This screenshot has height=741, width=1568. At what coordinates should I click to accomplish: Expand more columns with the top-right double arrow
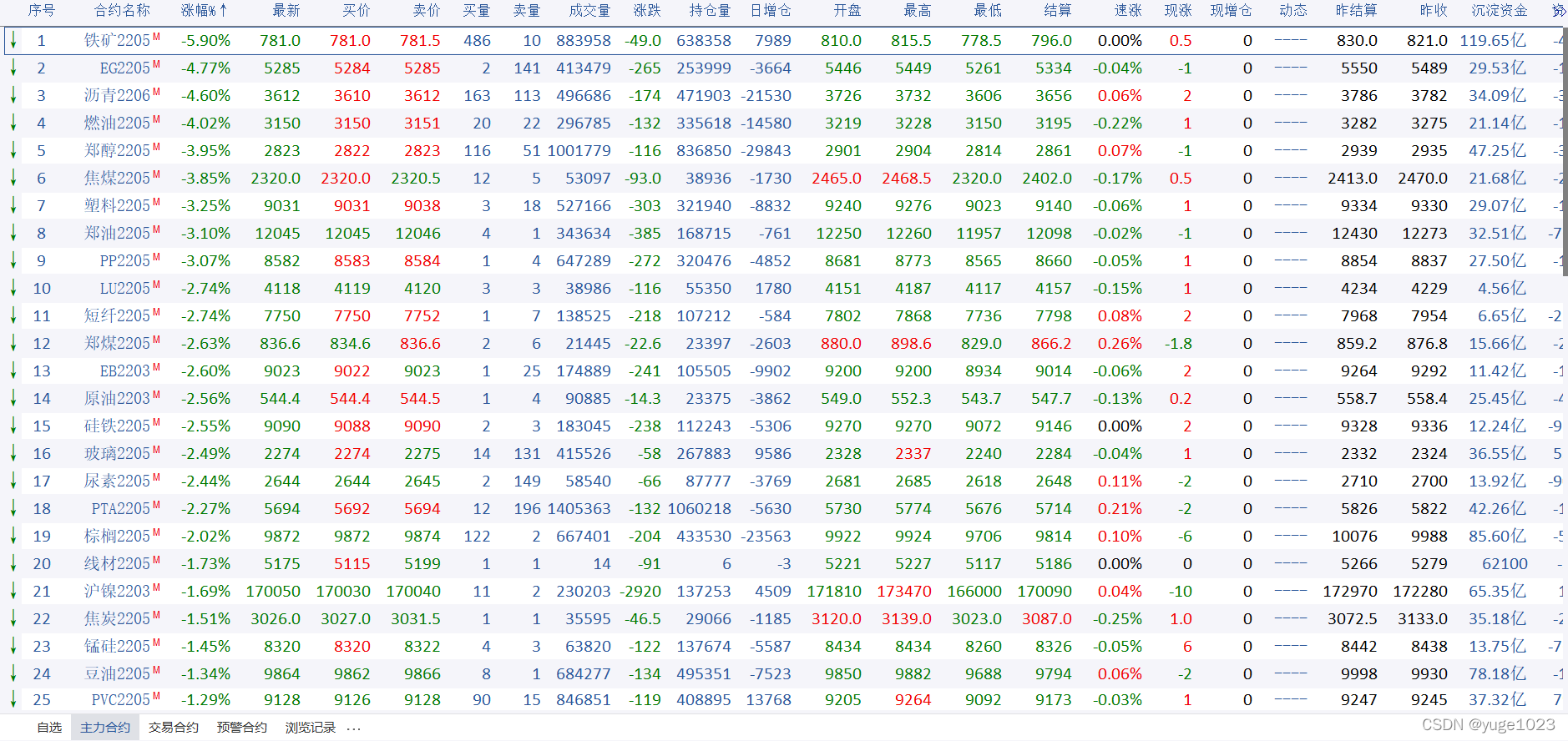pyautogui.click(x=1558, y=11)
